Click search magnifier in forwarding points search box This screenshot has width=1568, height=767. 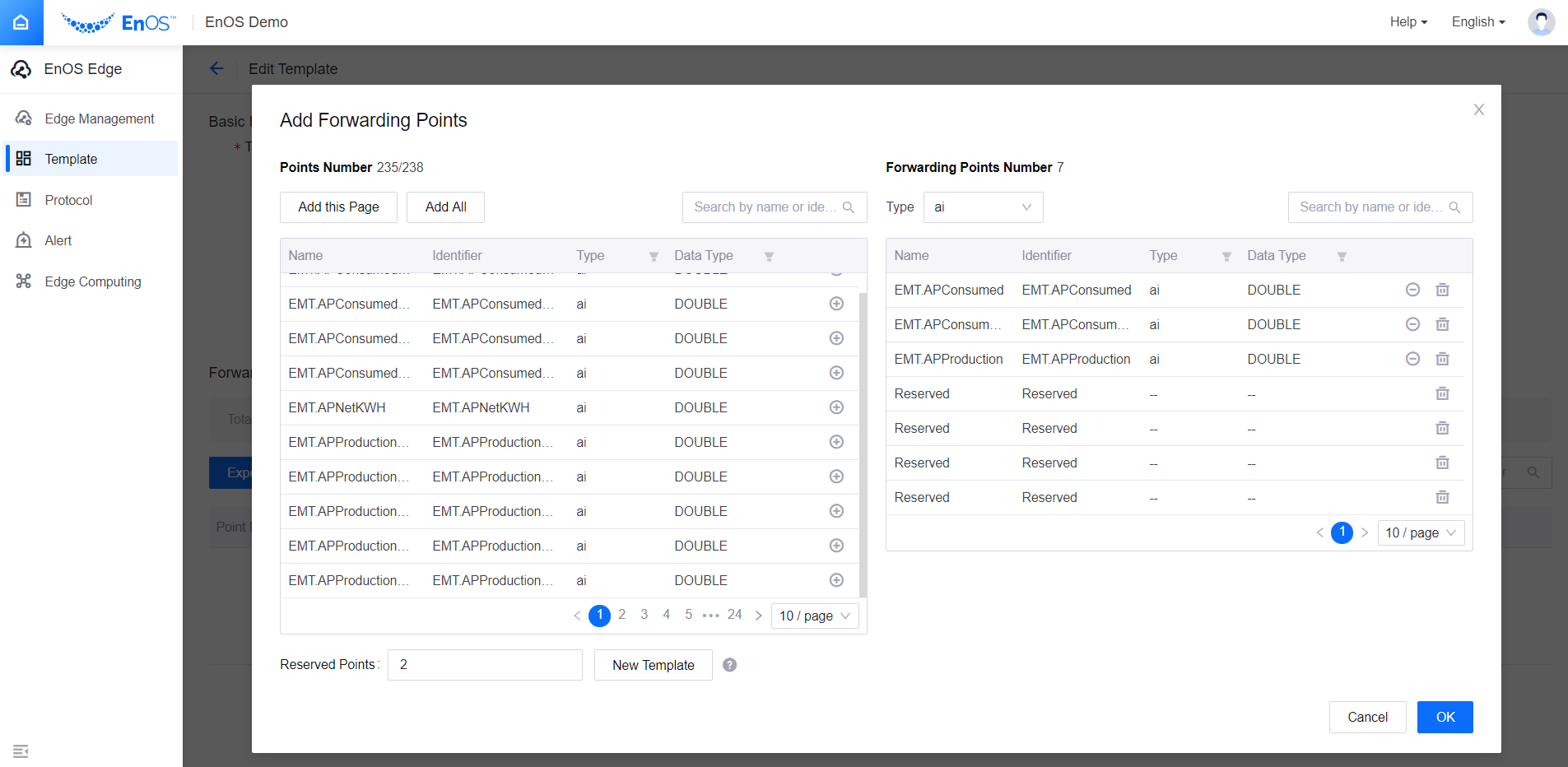pos(1454,207)
